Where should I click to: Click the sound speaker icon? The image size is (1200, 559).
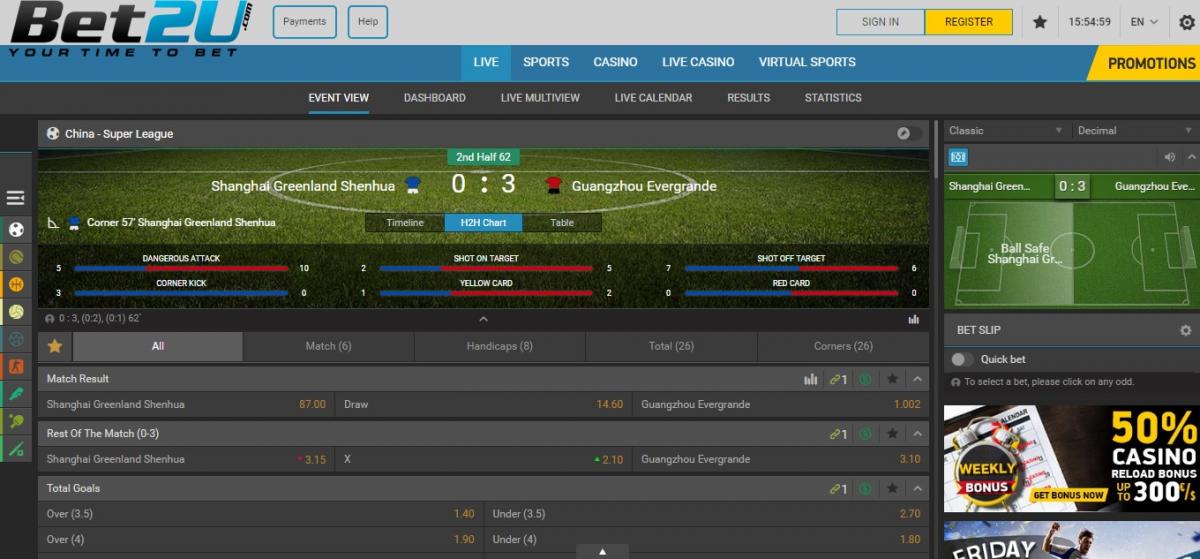(x=1170, y=157)
